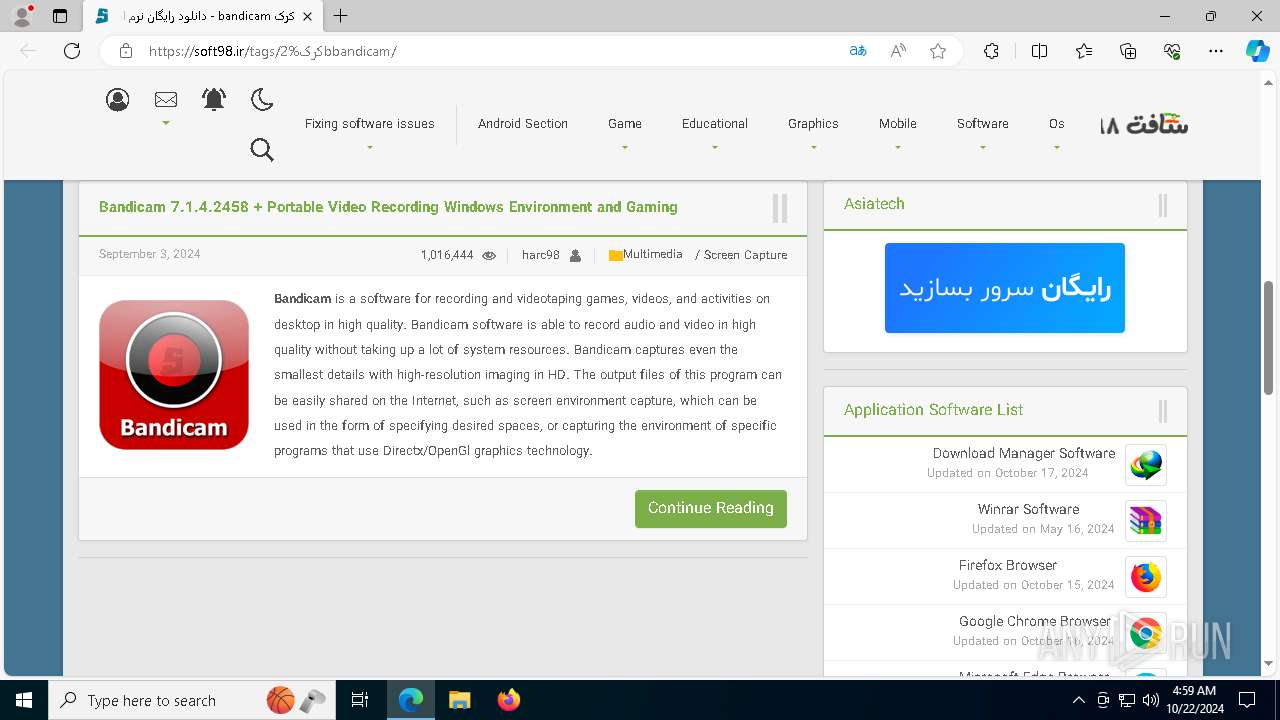This screenshot has height=720, width=1280.
Task: Open the Favorites list icon
Action: [1084, 51]
